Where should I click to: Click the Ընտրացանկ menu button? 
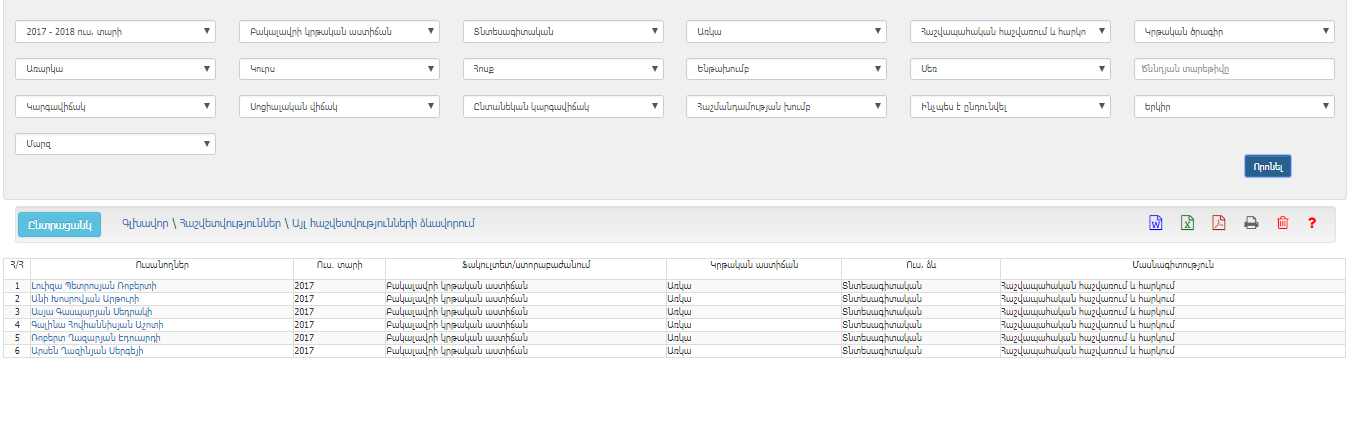point(59,224)
